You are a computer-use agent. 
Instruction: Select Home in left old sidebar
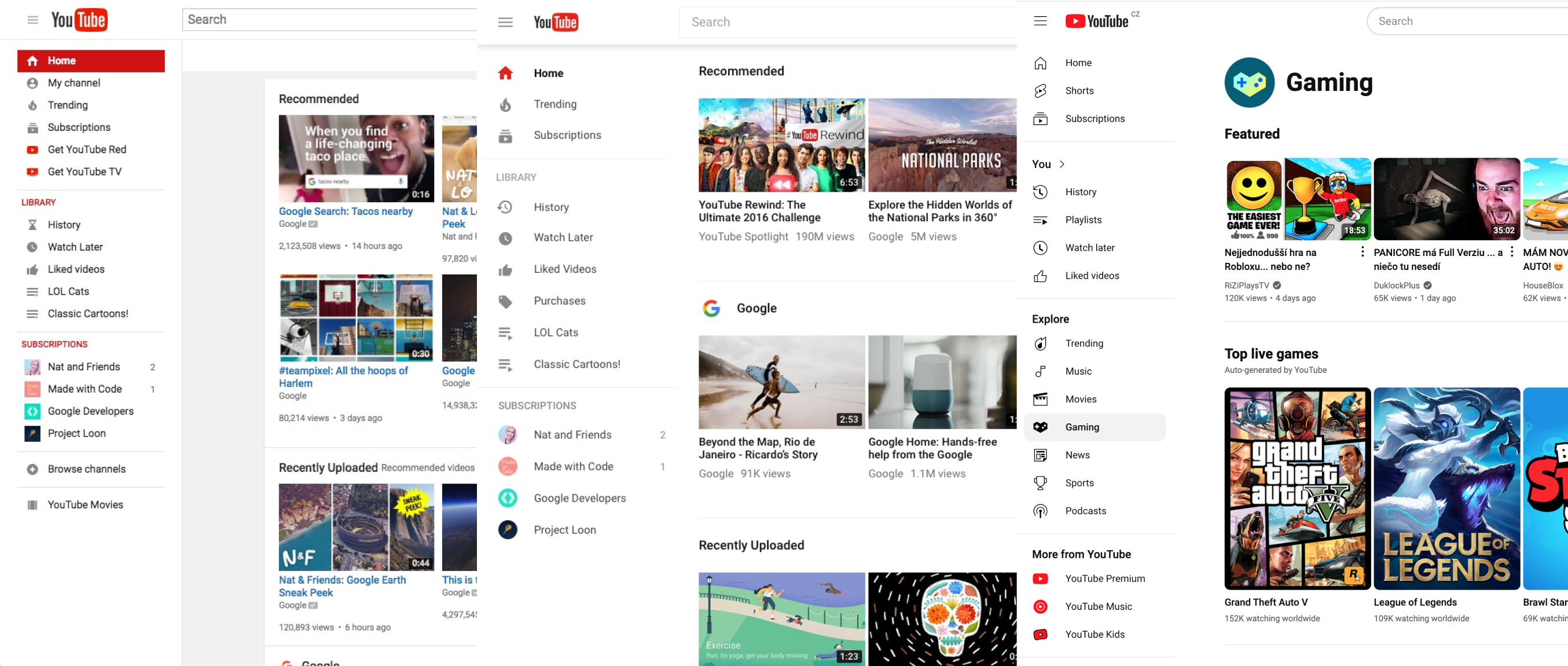coord(91,61)
